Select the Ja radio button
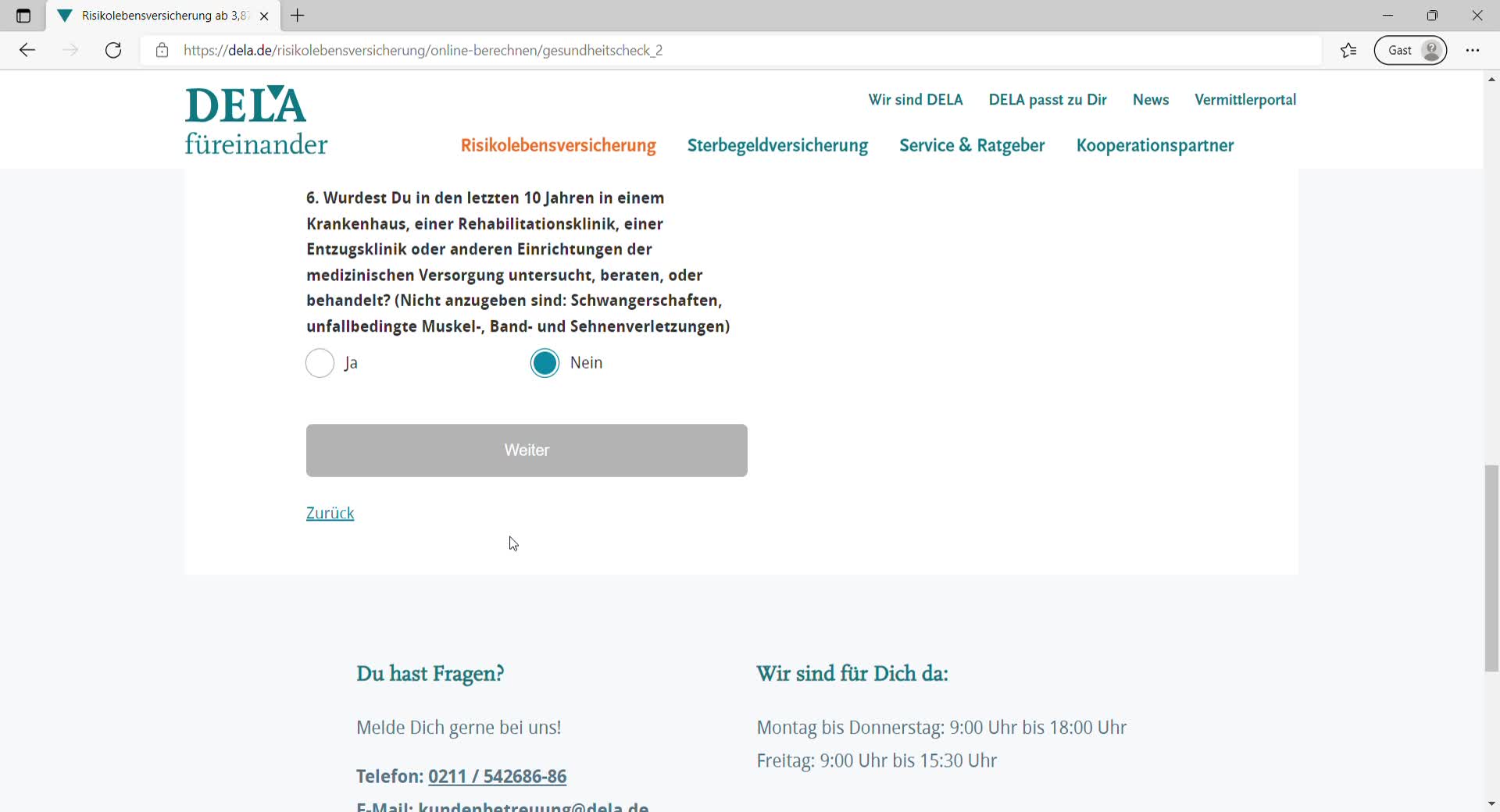 pos(320,363)
